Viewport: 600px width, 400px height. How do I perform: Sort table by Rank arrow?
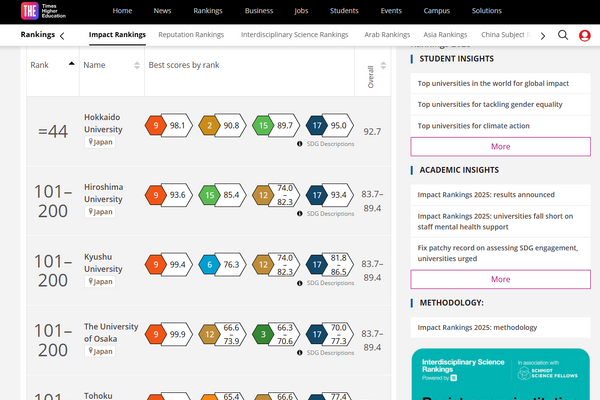click(72, 64)
